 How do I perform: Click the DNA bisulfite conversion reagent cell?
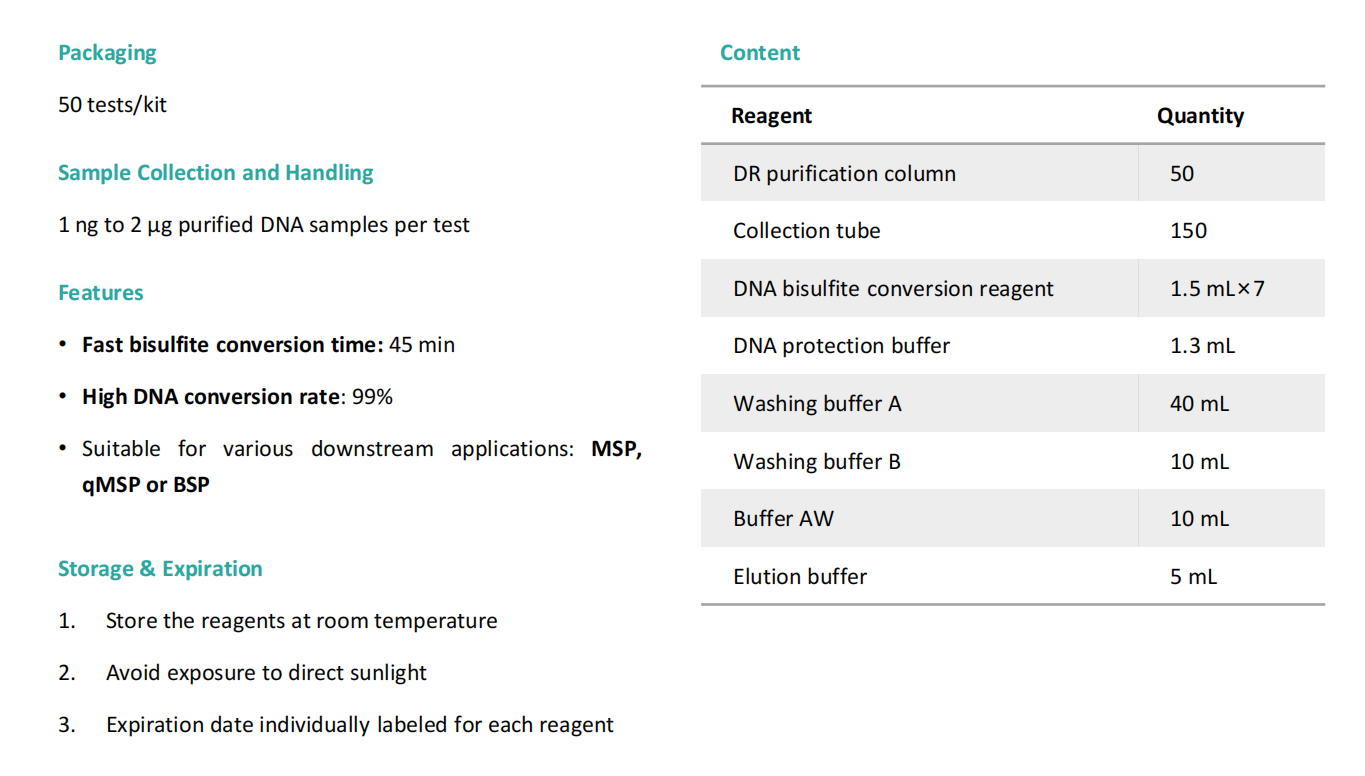893,289
